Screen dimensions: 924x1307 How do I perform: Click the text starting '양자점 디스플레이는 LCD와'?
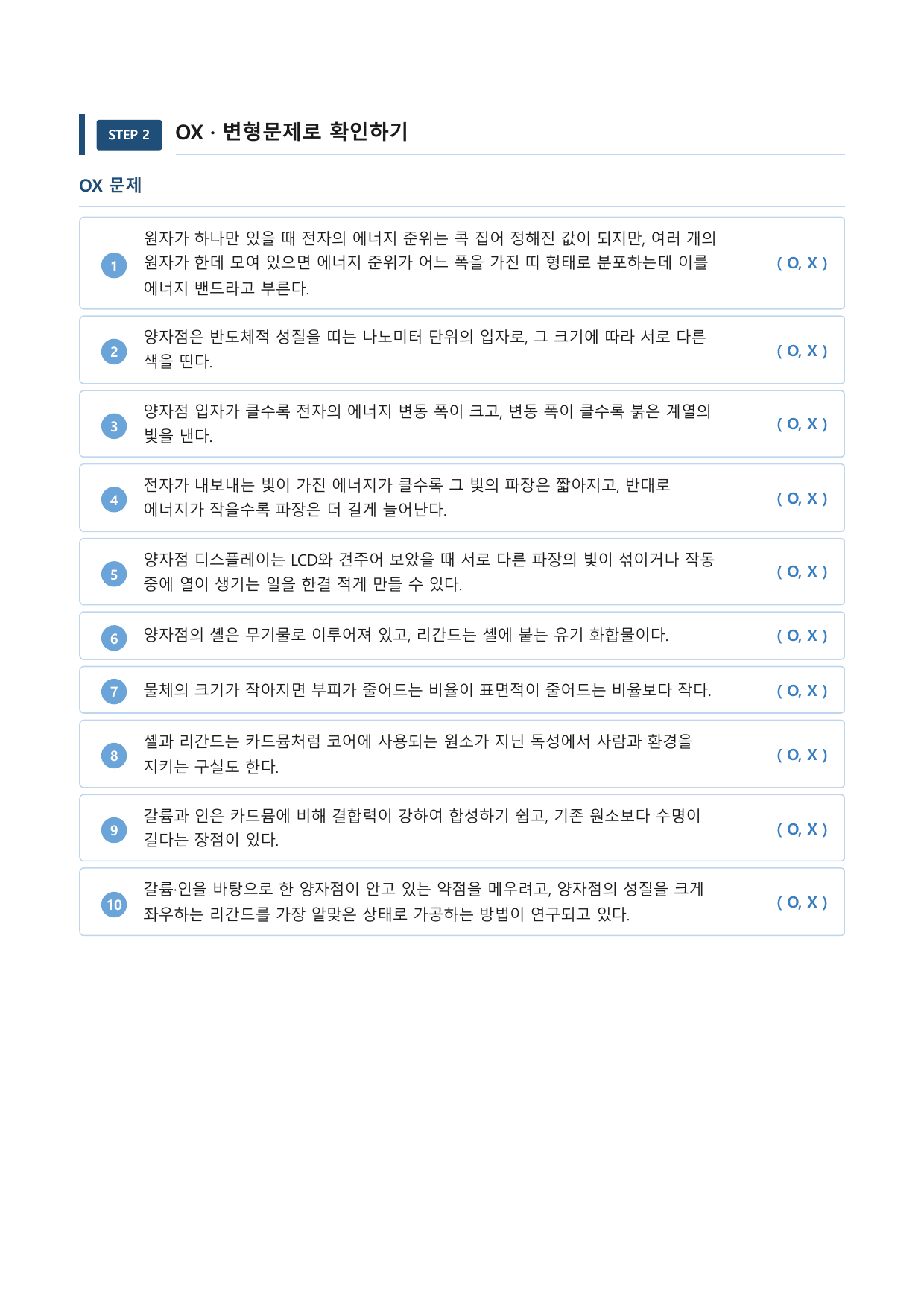[x=429, y=572]
